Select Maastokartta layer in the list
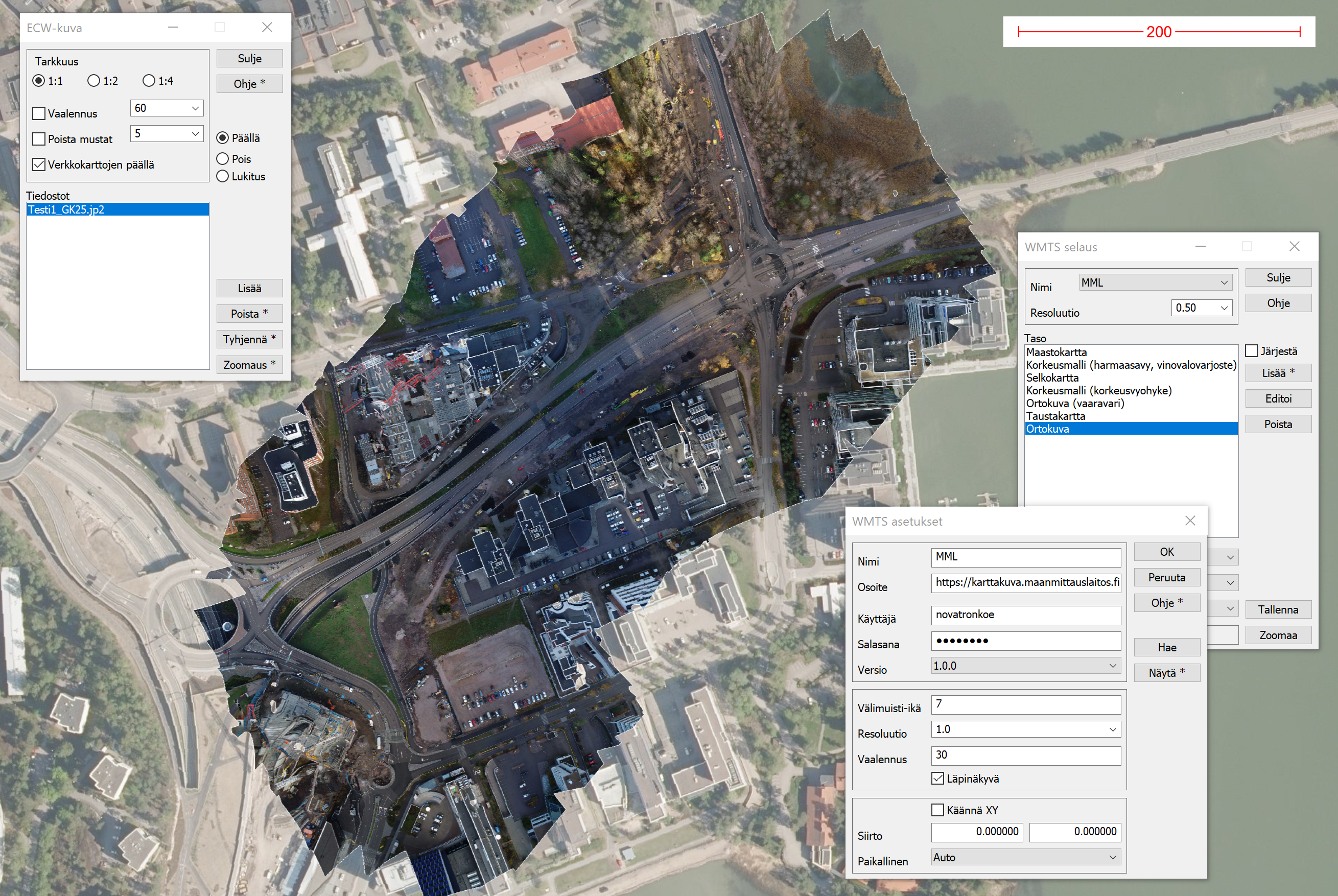The height and width of the screenshot is (896, 1338). pos(1056,352)
